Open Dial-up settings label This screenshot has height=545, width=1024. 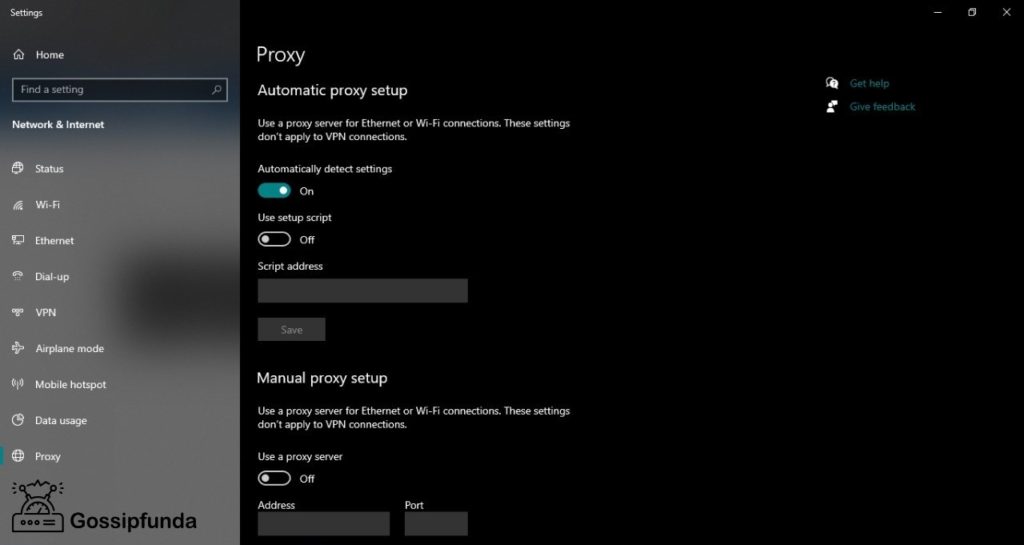click(x=52, y=277)
